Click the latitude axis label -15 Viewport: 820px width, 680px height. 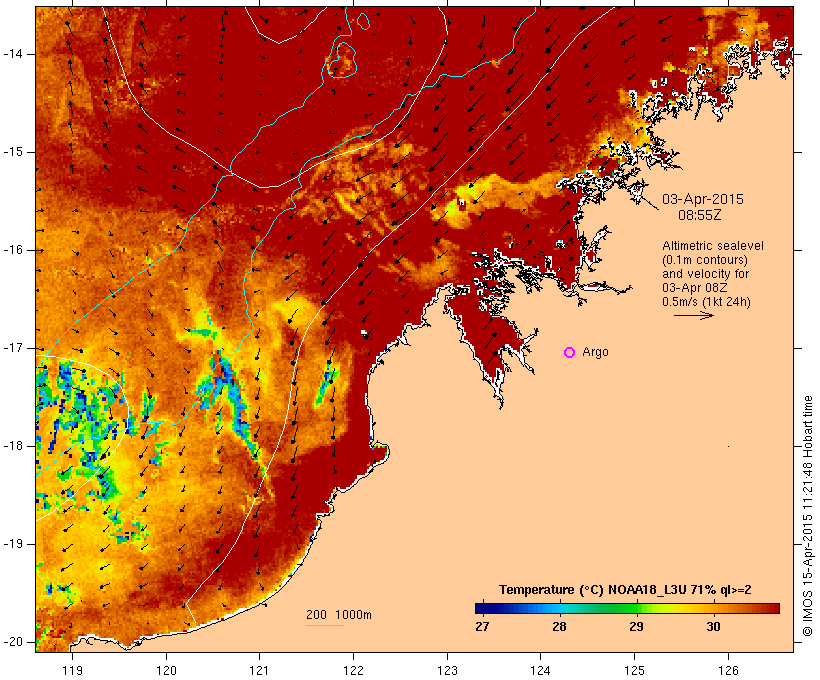[13, 152]
